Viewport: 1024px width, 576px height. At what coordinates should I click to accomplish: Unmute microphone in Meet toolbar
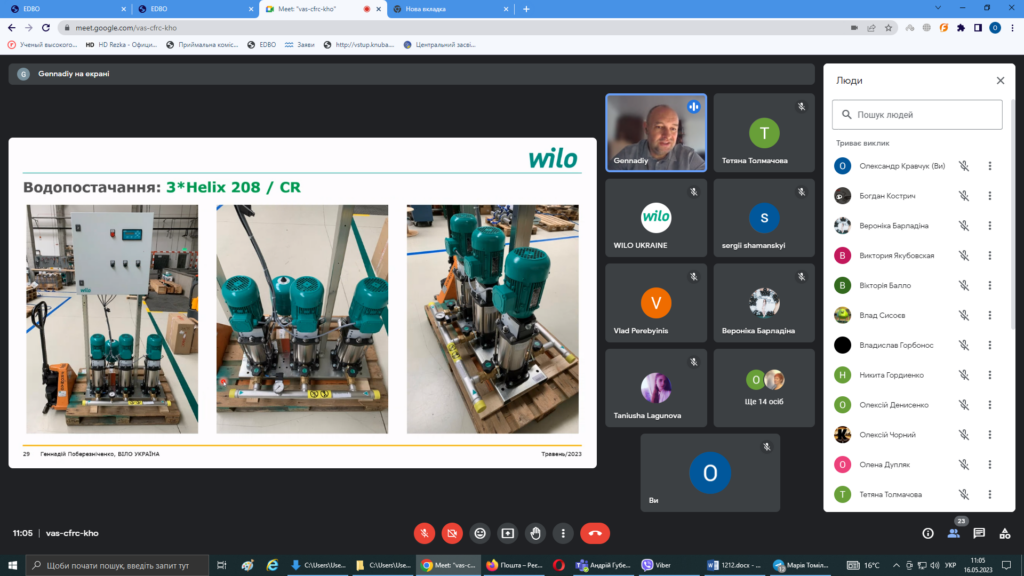(424, 534)
